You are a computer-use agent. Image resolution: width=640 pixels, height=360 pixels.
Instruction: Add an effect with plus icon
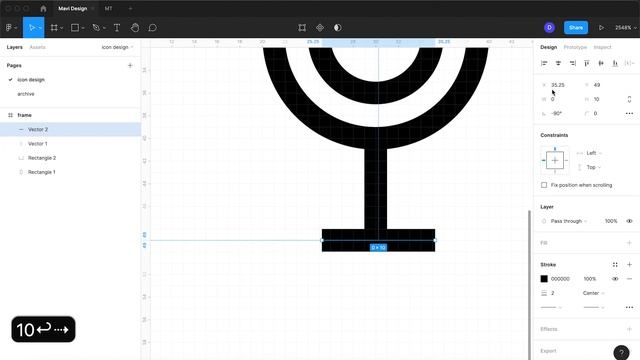(629, 329)
